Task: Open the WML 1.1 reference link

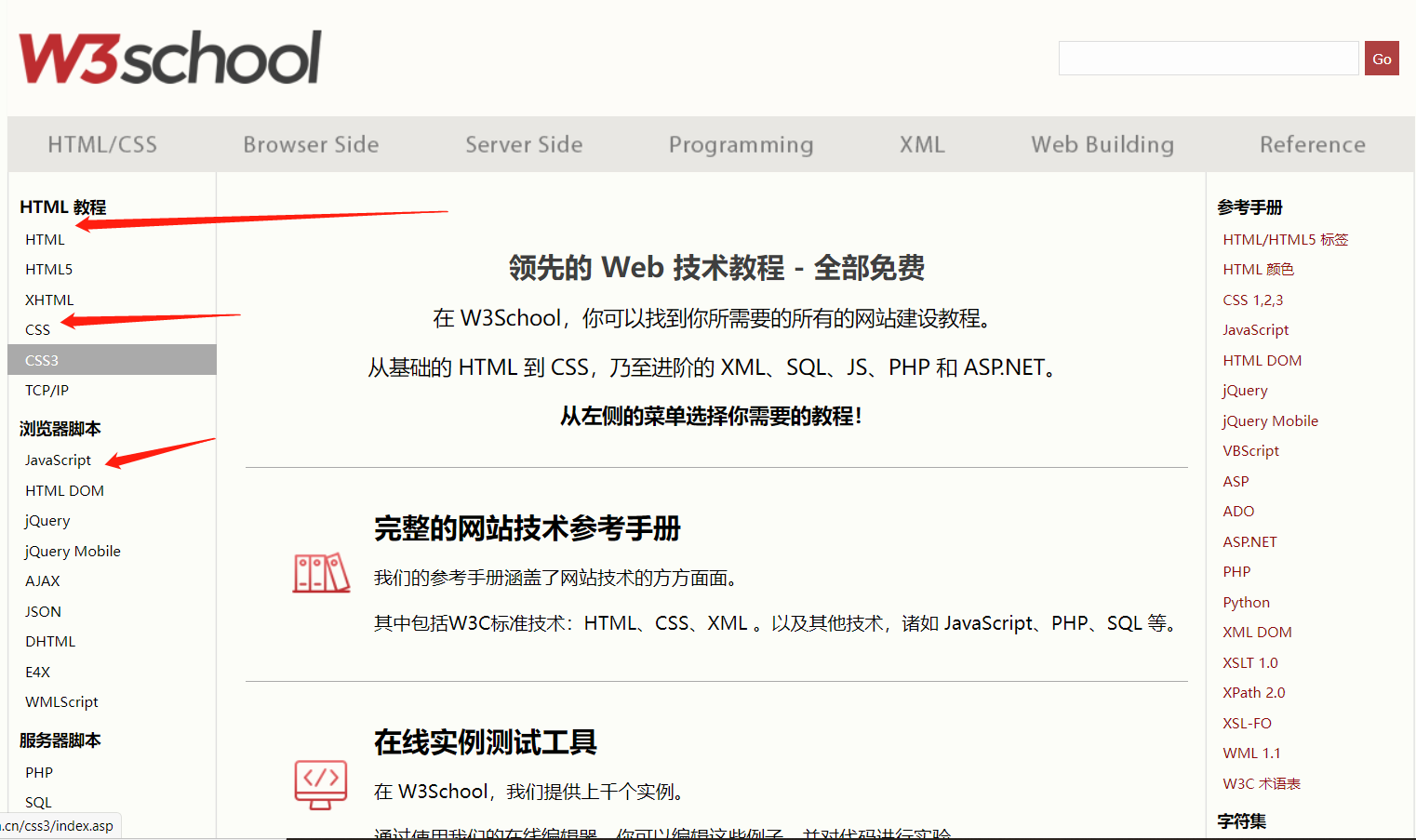Action: (1251, 753)
